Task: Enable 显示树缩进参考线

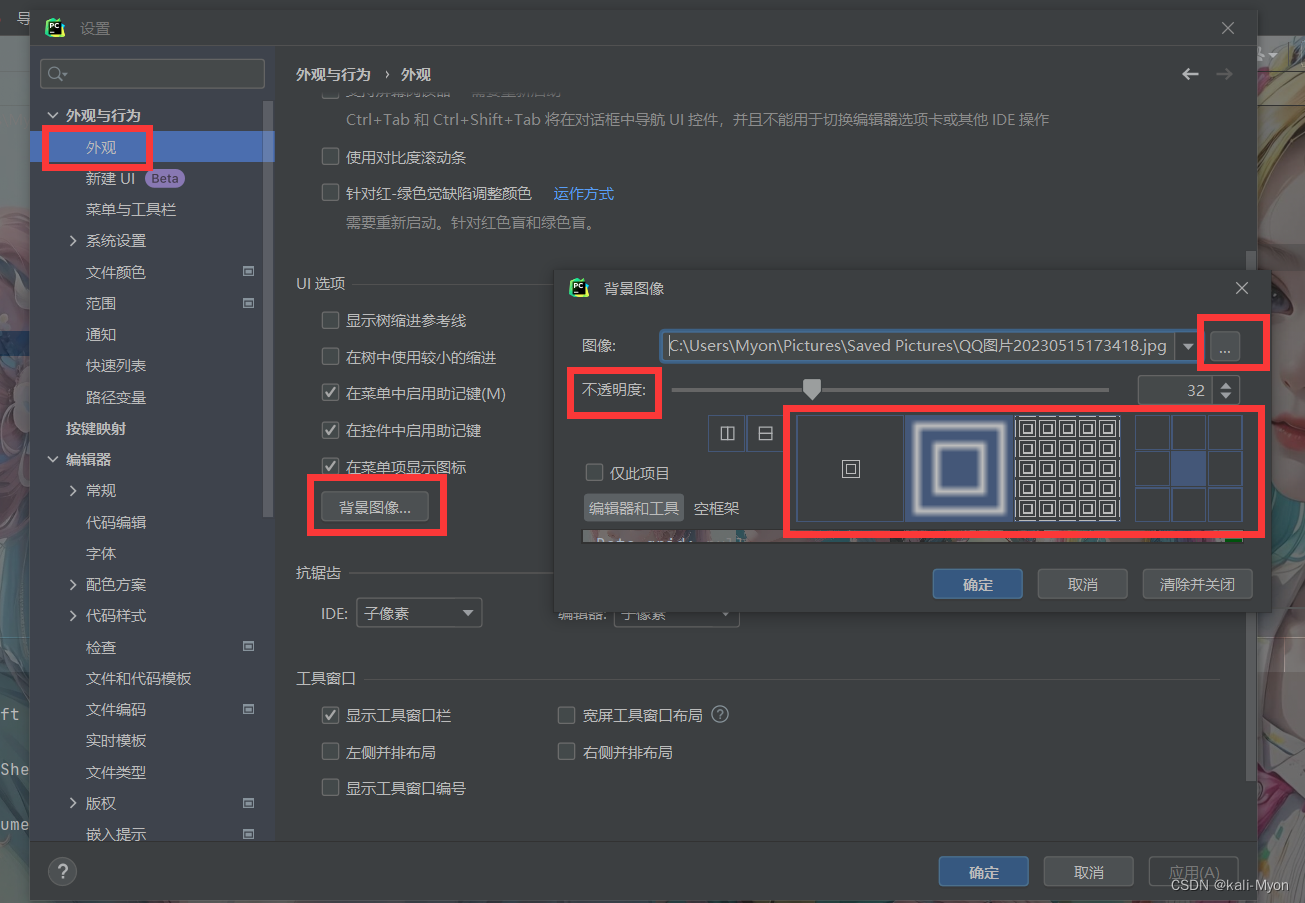Action: (x=330, y=321)
